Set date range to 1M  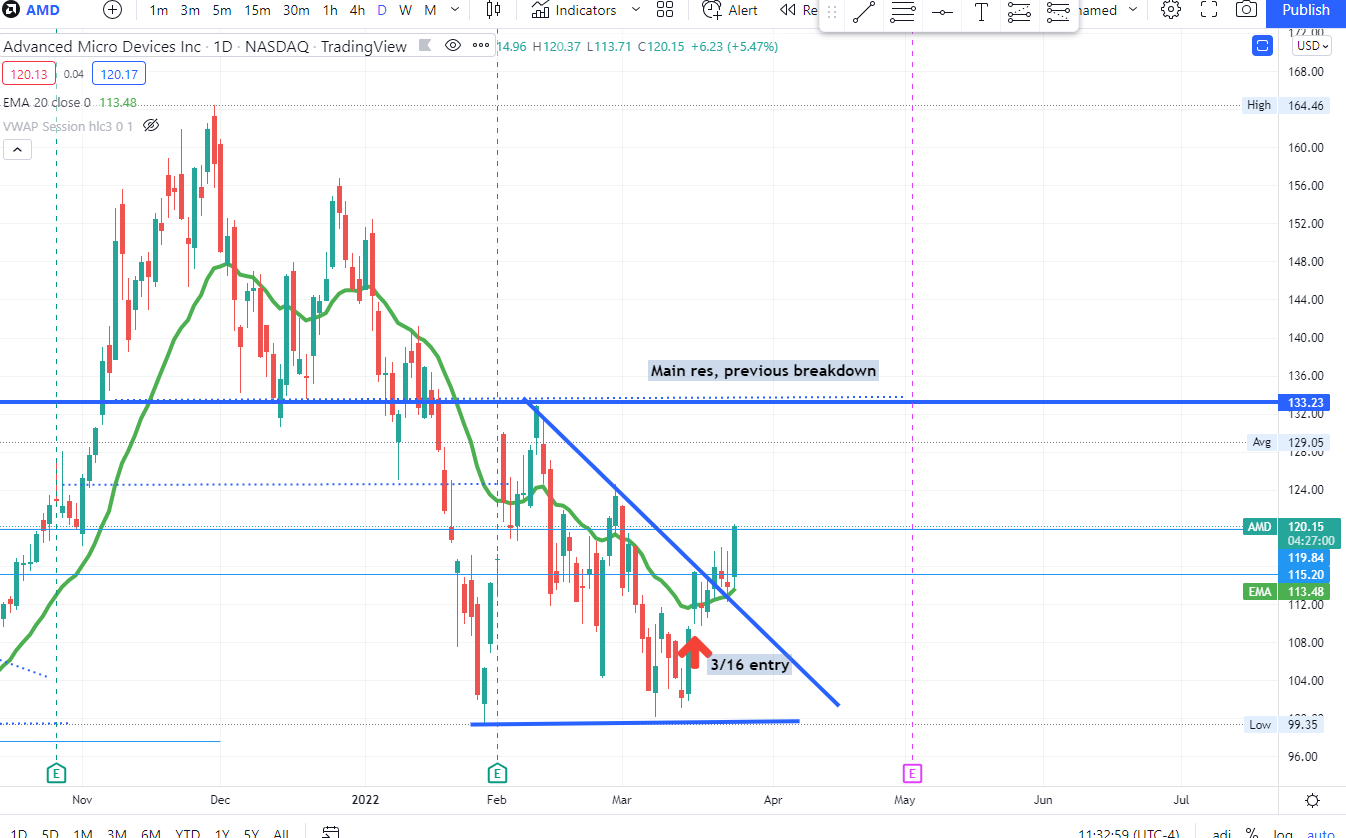(x=83, y=833)
